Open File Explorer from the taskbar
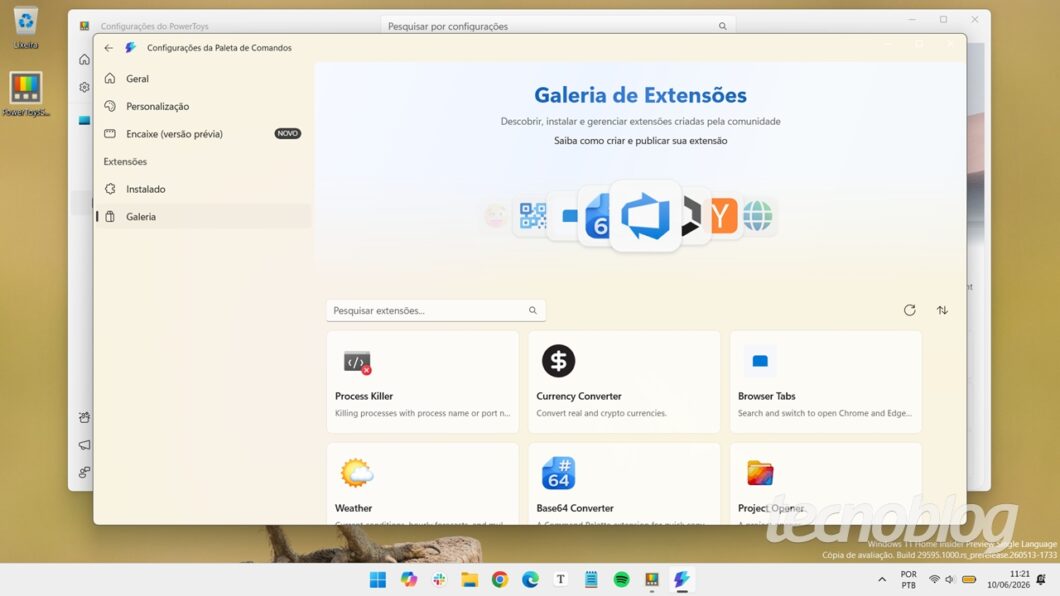Screen dimensions: 1060x596 [x=469, y=579]
